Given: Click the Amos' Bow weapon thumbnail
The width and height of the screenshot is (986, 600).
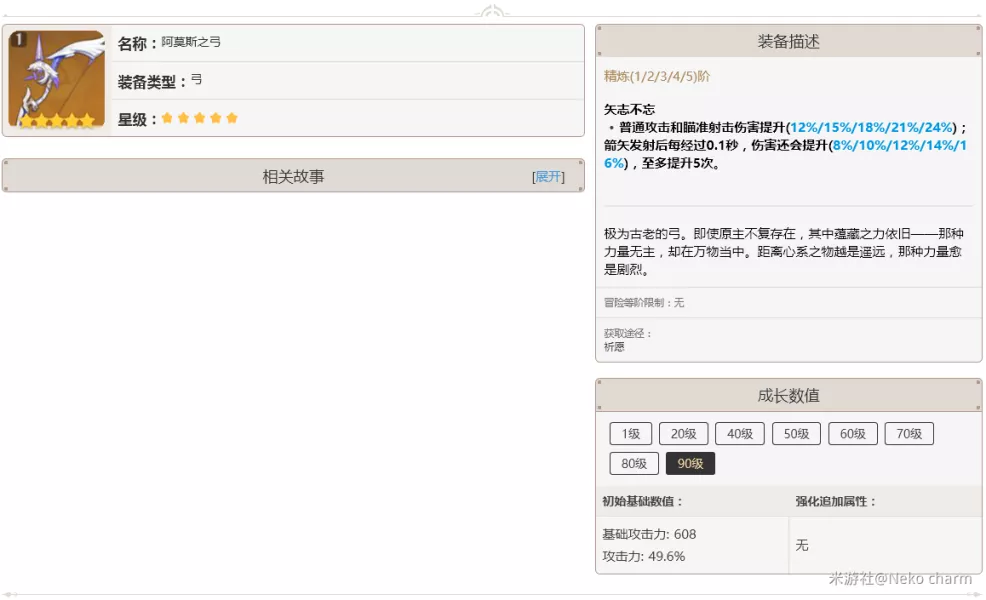Looking at the screenshot, I should 57,79.
